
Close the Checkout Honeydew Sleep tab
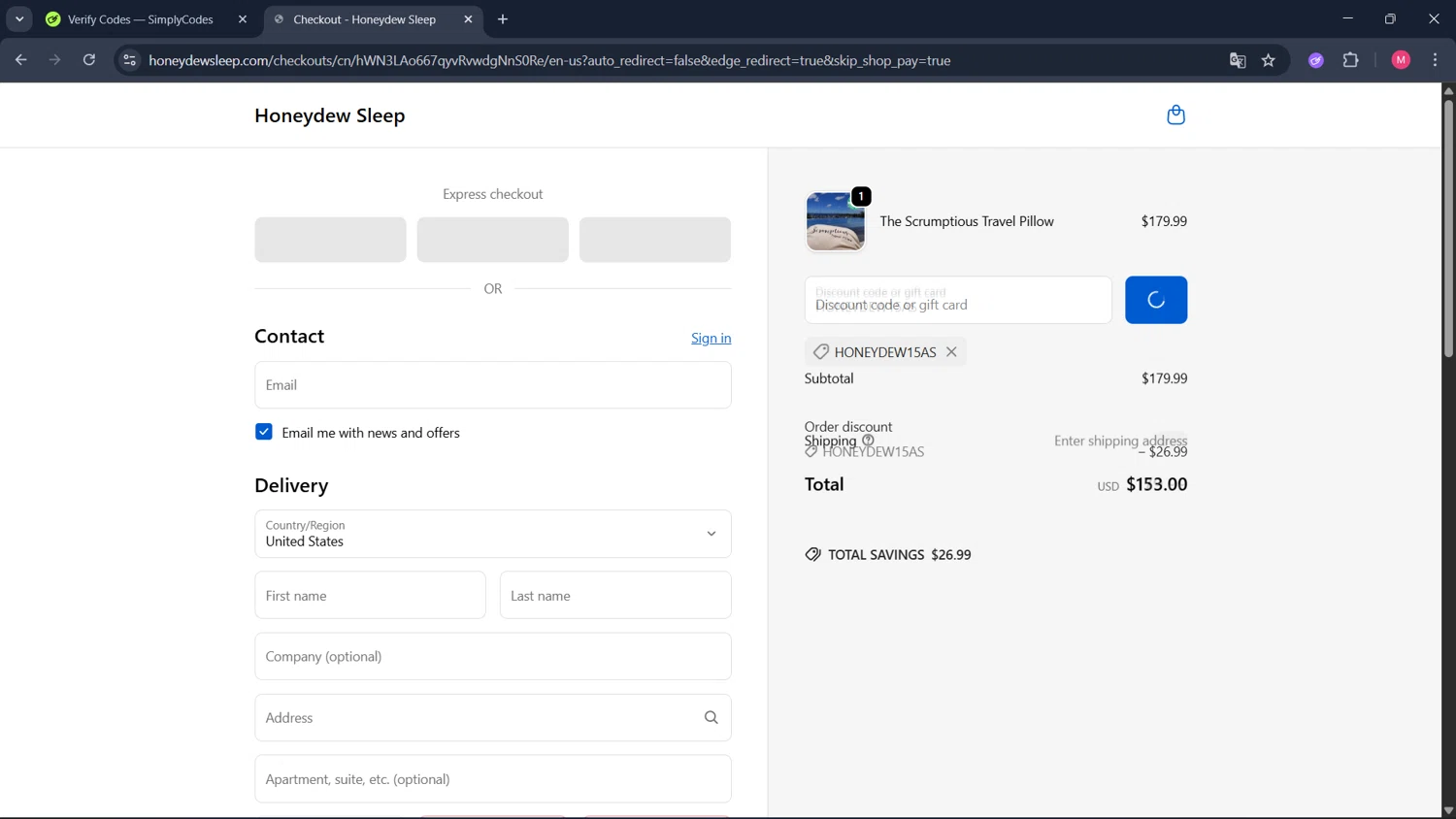(468, 19)
